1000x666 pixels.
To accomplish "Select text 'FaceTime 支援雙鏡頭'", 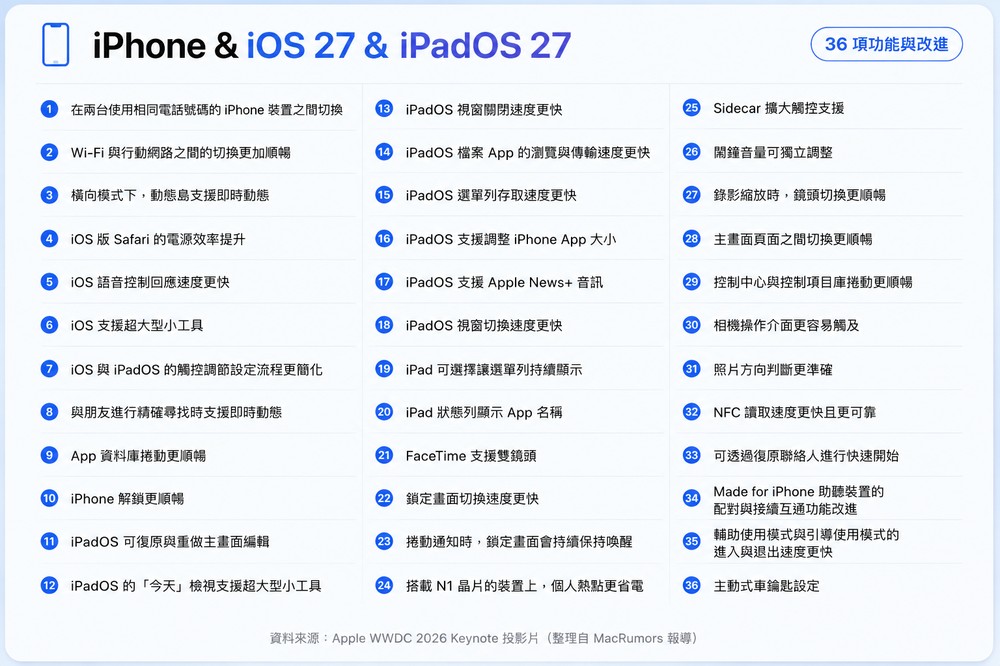I will point(471,455).
